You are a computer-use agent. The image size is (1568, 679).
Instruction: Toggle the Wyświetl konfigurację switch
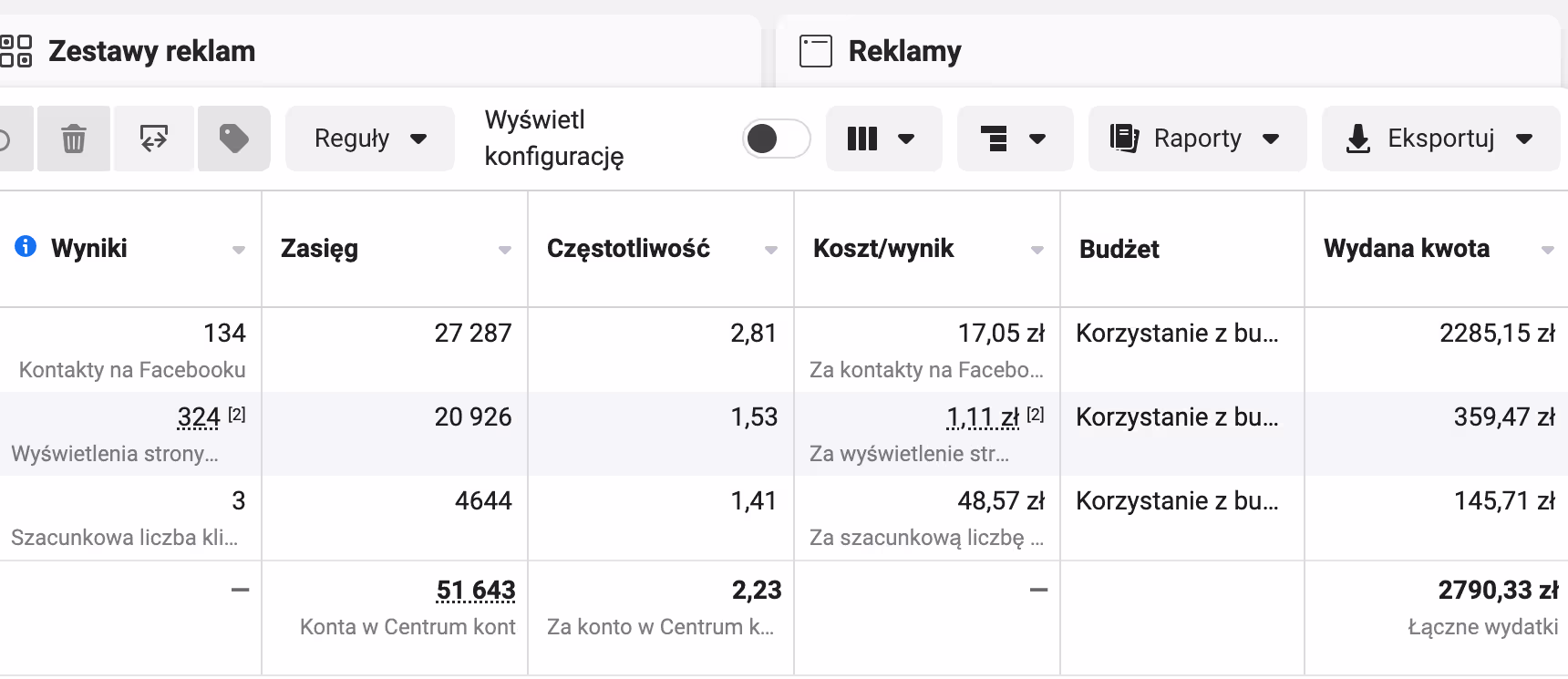tap(777, 139)
